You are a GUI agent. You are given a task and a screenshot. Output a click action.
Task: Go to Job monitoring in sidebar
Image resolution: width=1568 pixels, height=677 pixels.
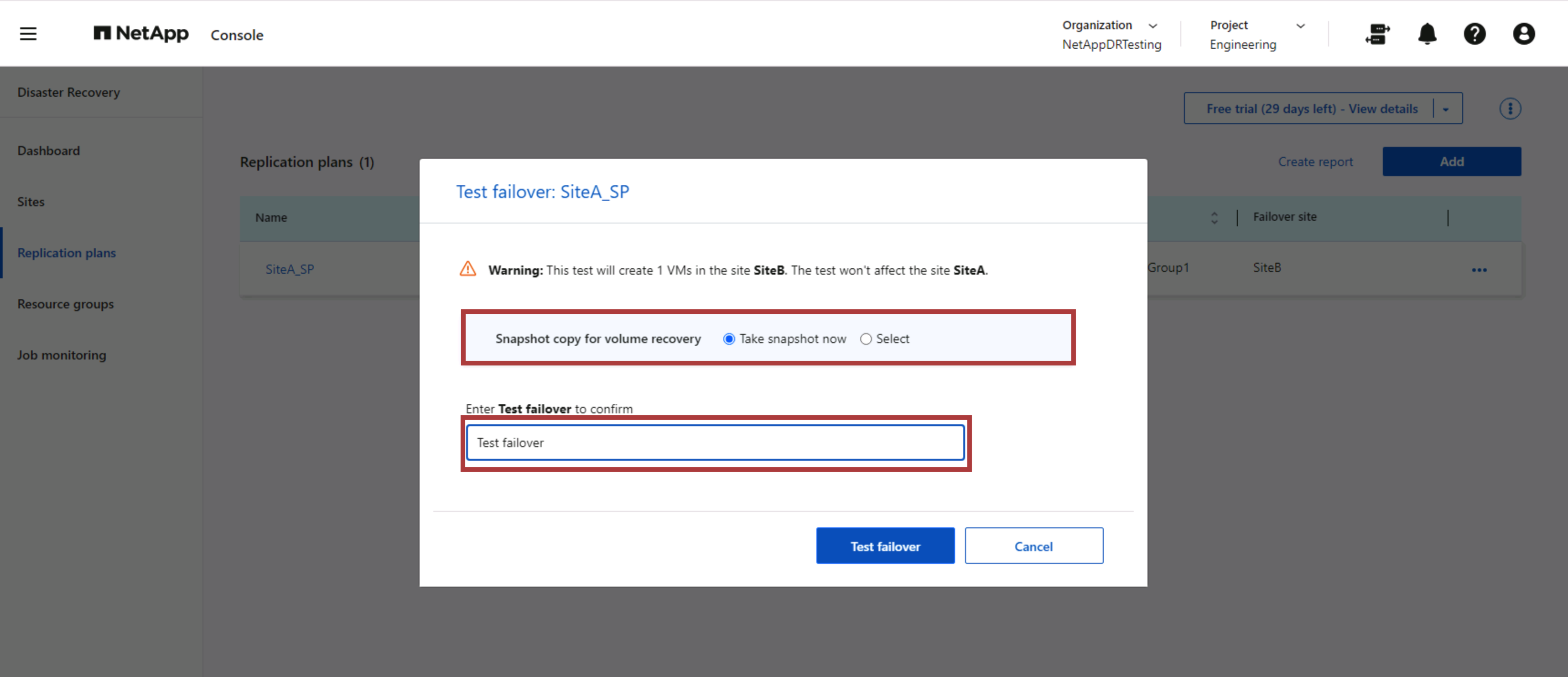tap(62, 354)
